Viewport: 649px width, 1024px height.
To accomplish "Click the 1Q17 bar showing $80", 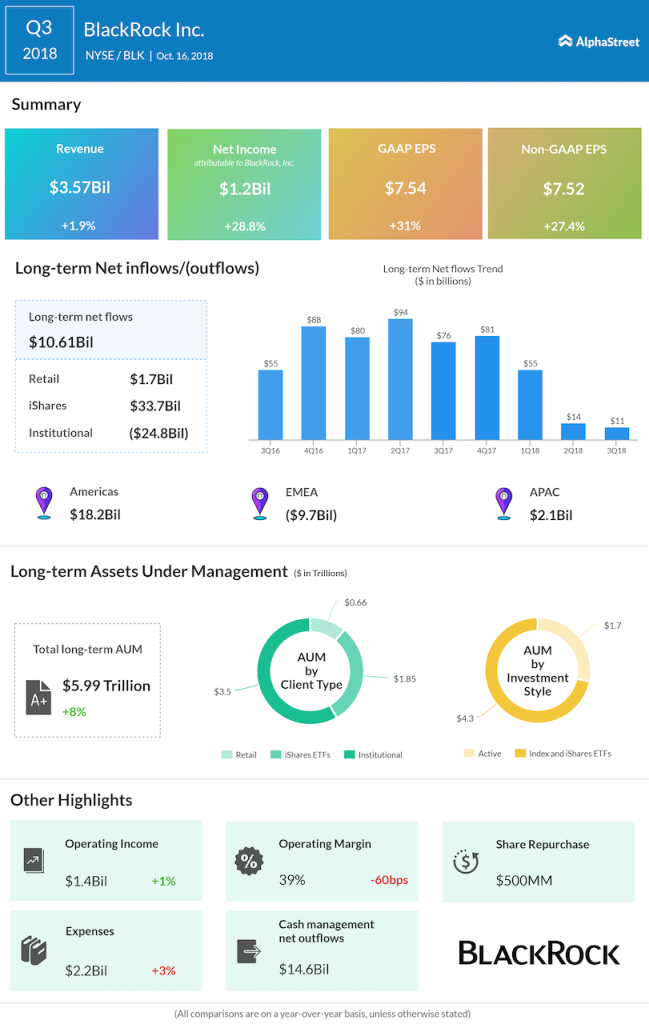I will pyautogui.click(x=357, y=389).
